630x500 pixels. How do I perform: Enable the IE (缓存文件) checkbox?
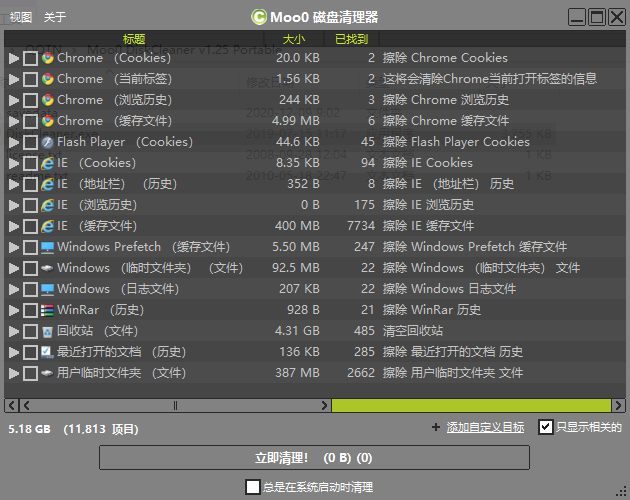30,226
